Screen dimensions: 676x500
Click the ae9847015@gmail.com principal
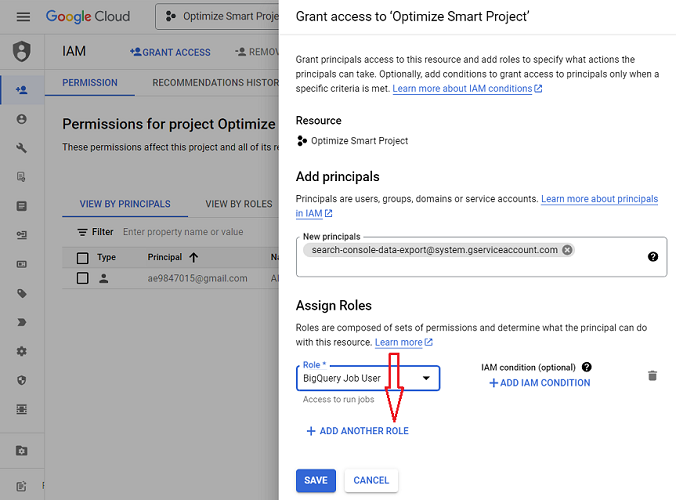(x=197, y=278)
